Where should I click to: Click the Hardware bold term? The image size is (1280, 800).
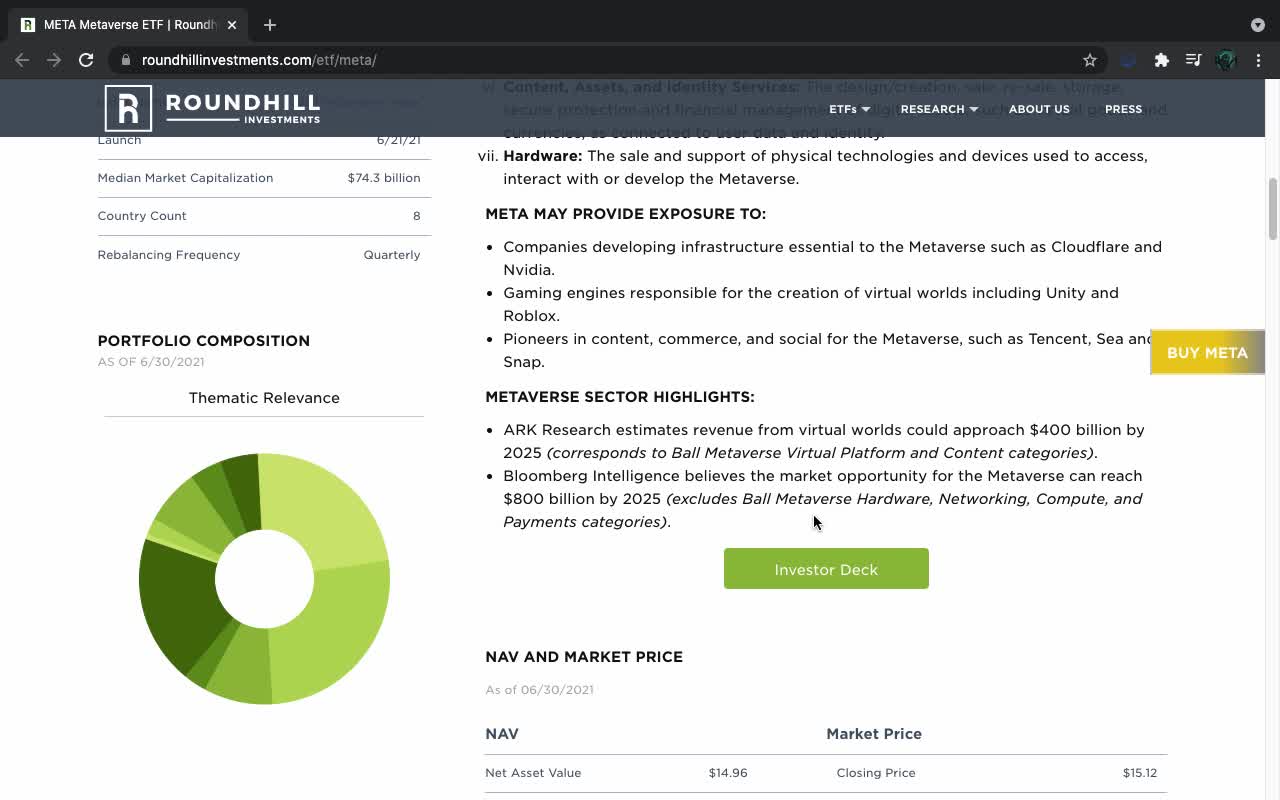point(543,156)
